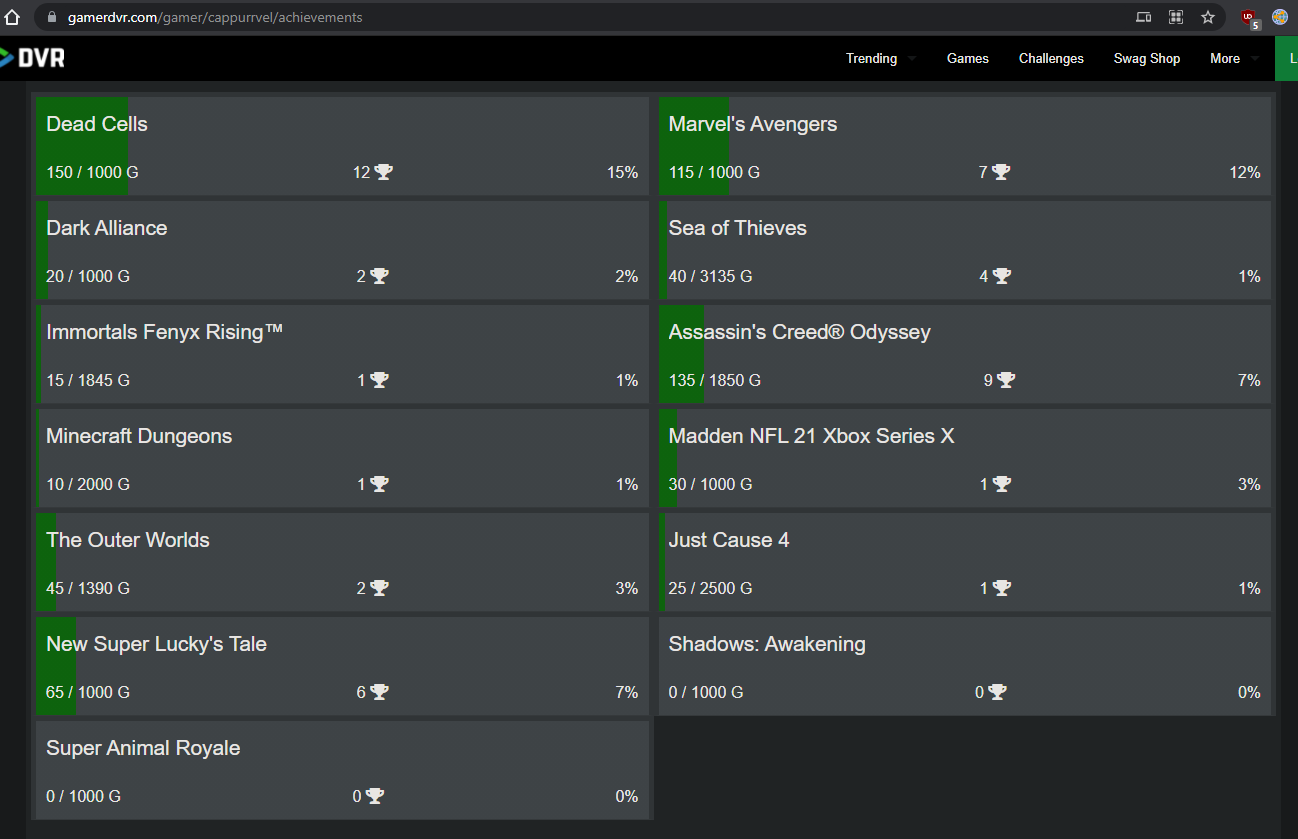The image size is (1298, 839).
Task: Click the 15 / 1845 G score text
Action: coord(88,380)
